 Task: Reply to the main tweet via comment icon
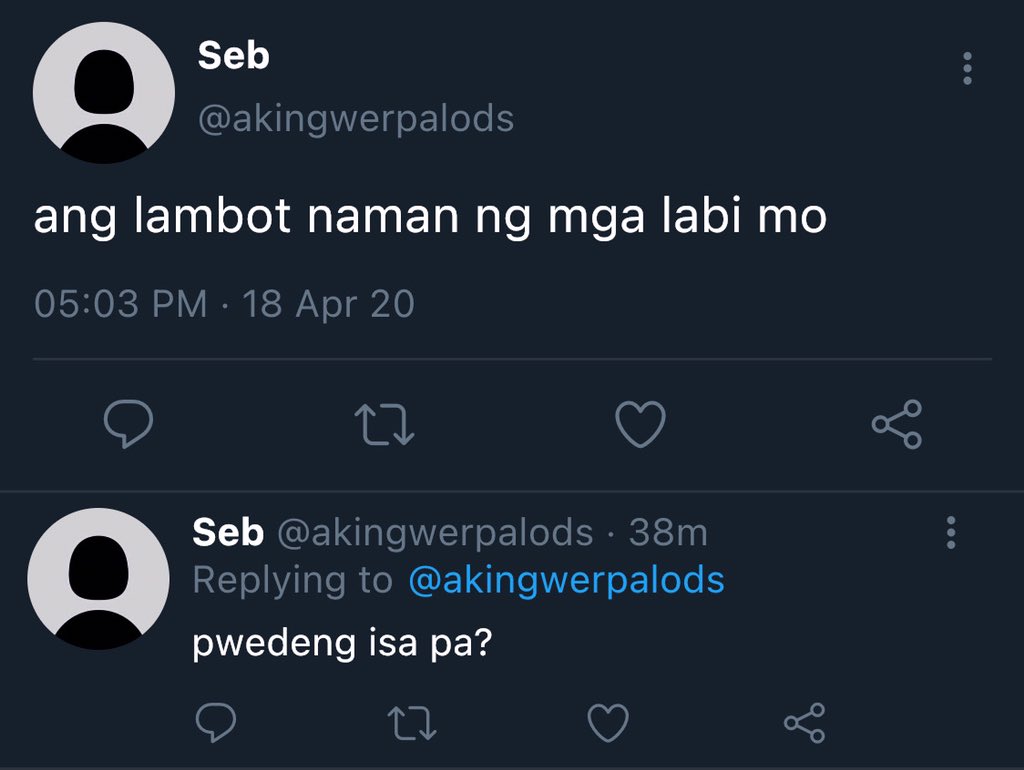click(x=128, y=424)
